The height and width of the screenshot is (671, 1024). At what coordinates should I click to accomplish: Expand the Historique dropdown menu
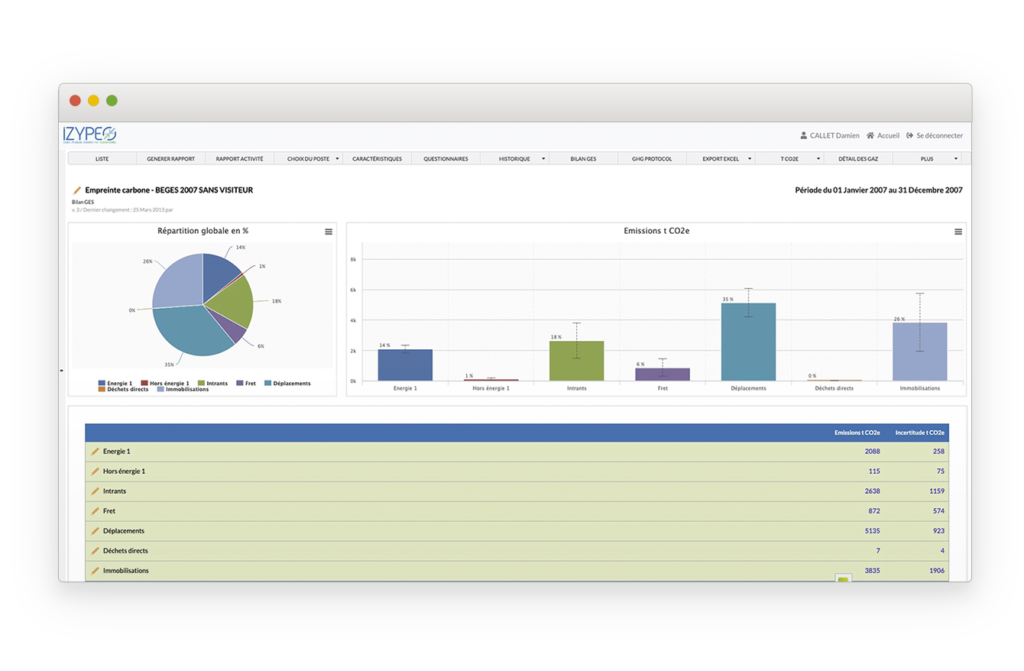coord(543,159)
